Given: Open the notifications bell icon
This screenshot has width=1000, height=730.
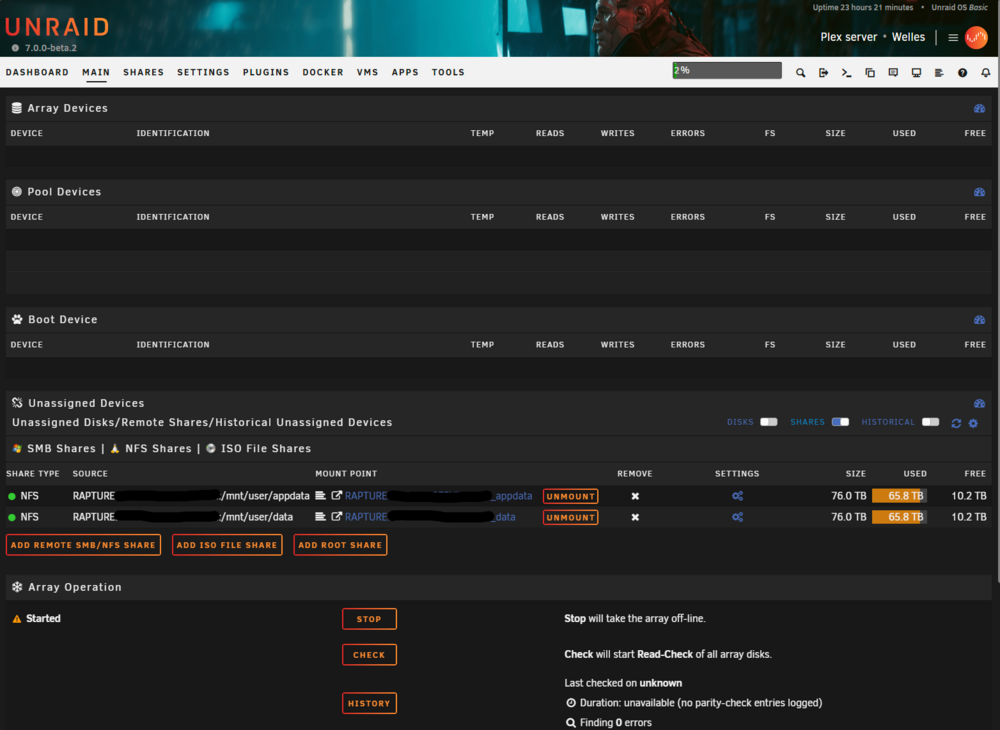Looking at the screenshot, I should (x=985, y=73).
